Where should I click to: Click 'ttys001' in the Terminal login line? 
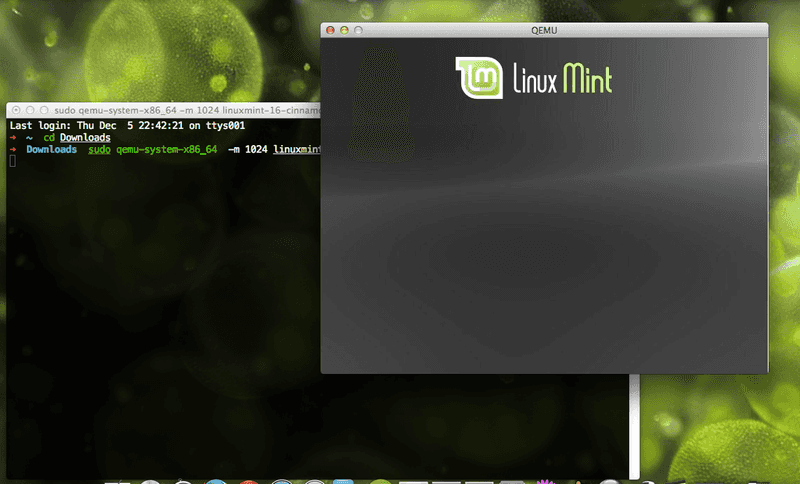click(x=226, y=125)
